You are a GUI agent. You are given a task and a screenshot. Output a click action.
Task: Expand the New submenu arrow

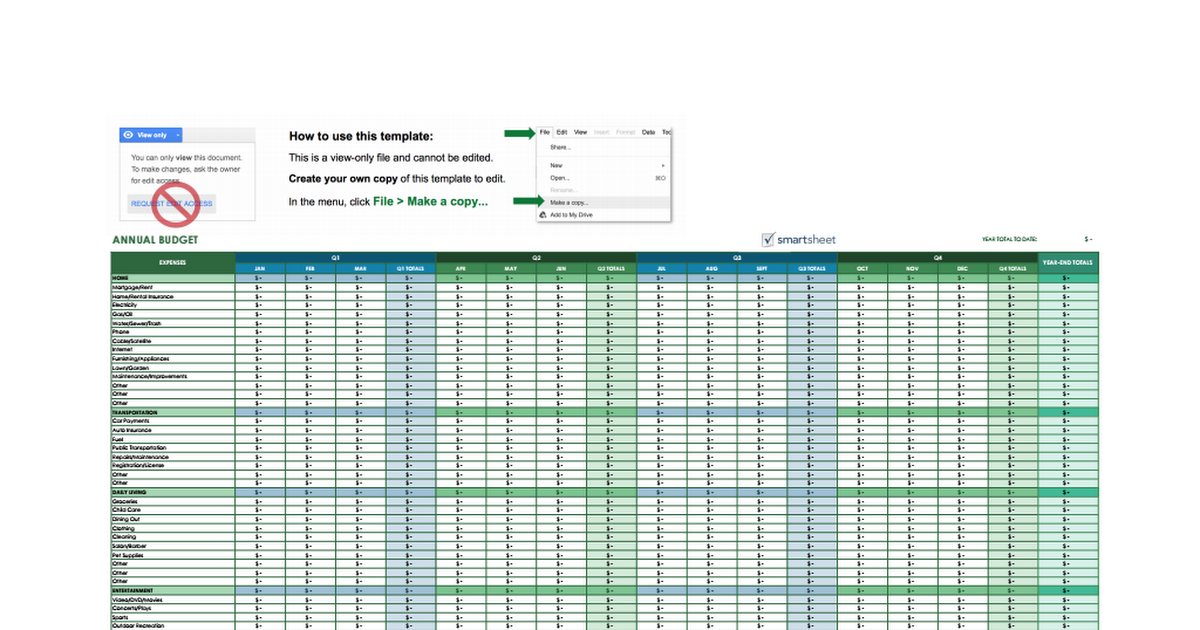[663, 165]
